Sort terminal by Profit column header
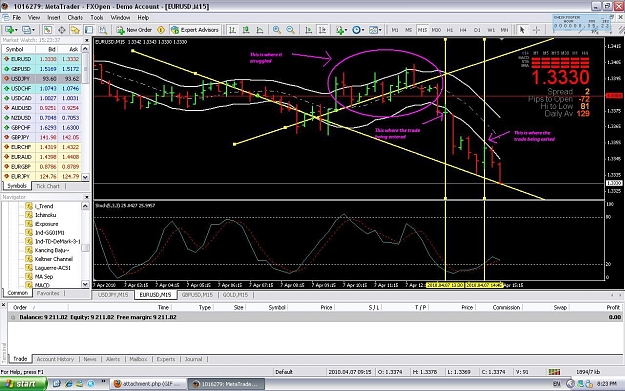 [x=613, y=307]
